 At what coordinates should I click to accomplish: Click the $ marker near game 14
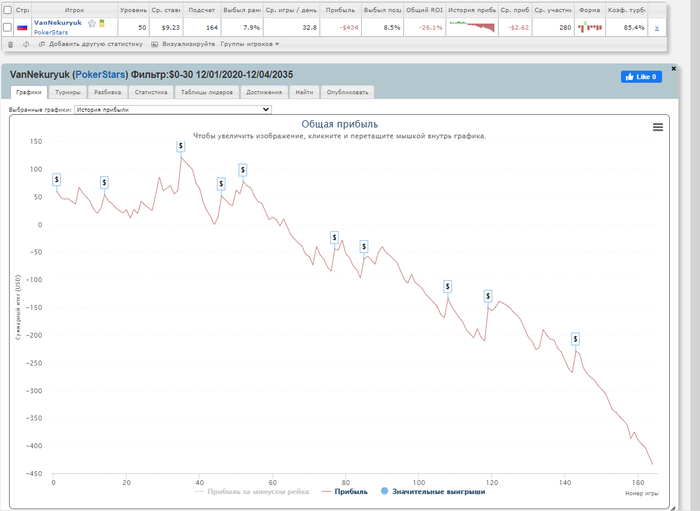[104, 182]
